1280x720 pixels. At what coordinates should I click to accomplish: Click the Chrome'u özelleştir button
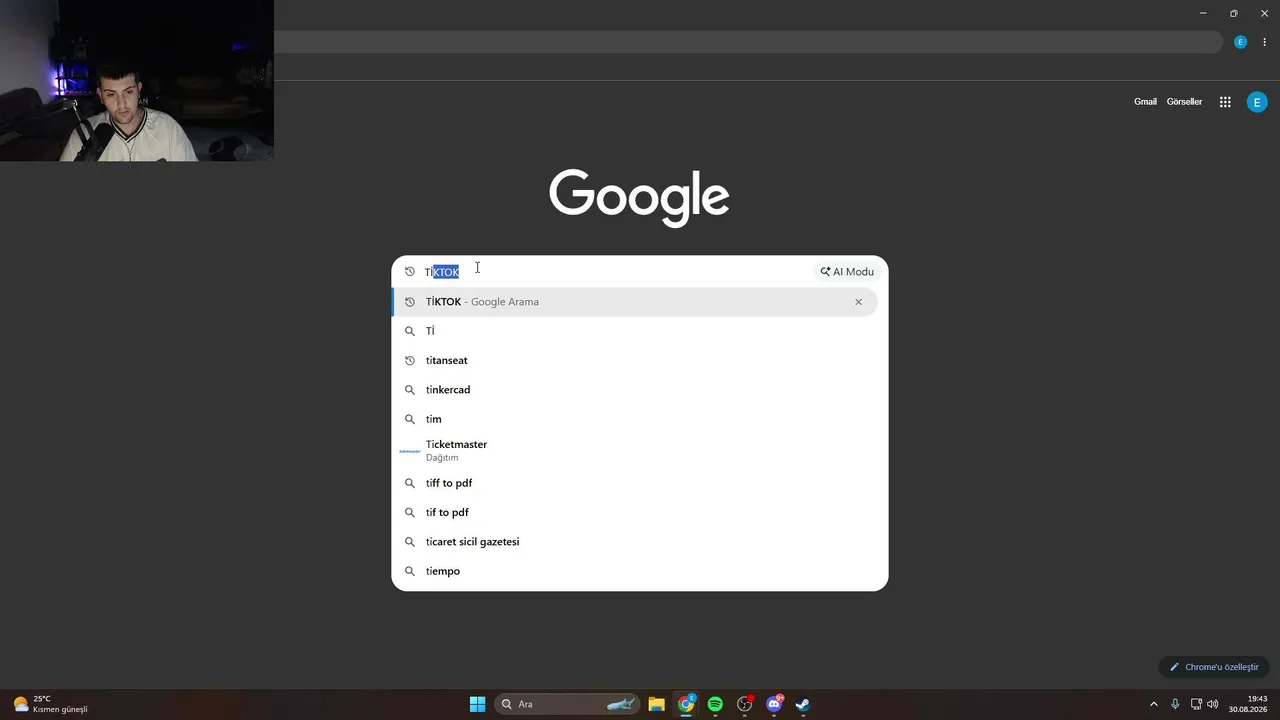coord(1214,667)
